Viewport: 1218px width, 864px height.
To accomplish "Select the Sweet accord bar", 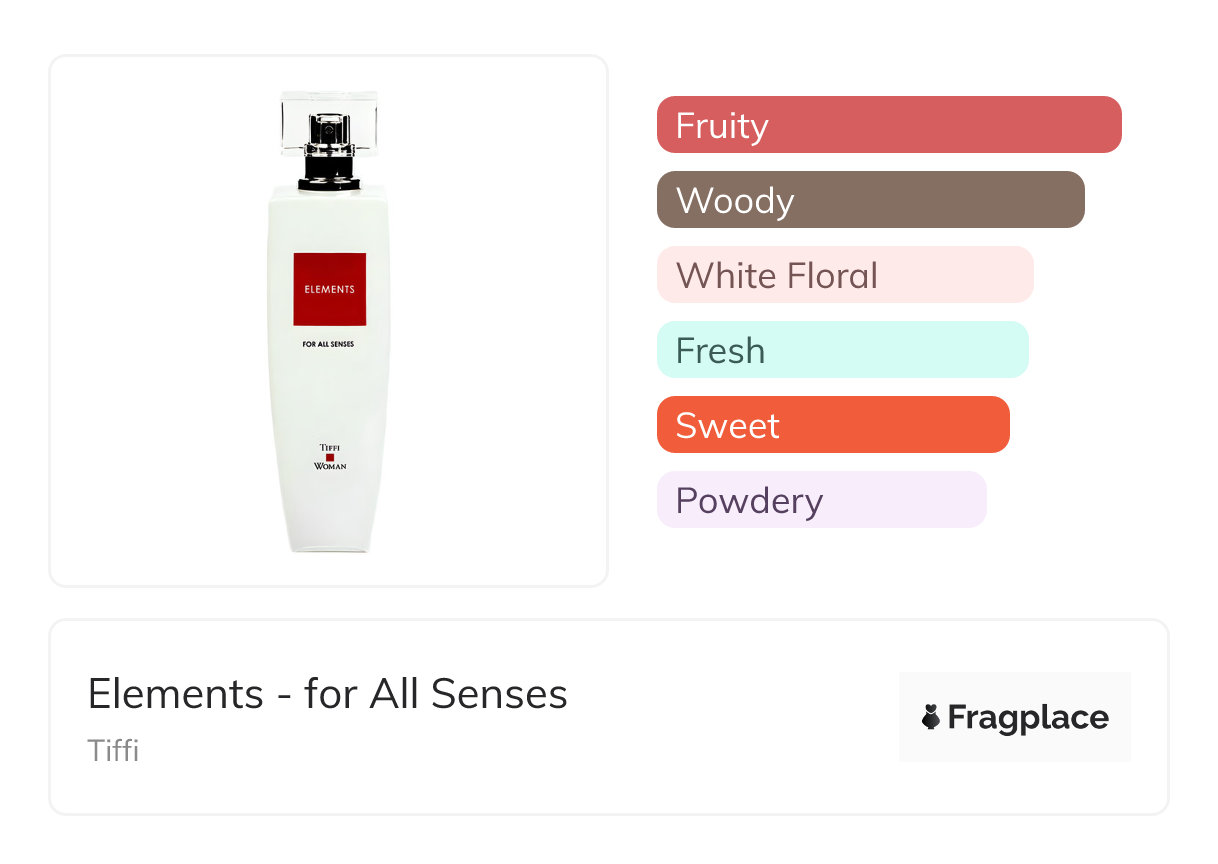I will point(832,425).
